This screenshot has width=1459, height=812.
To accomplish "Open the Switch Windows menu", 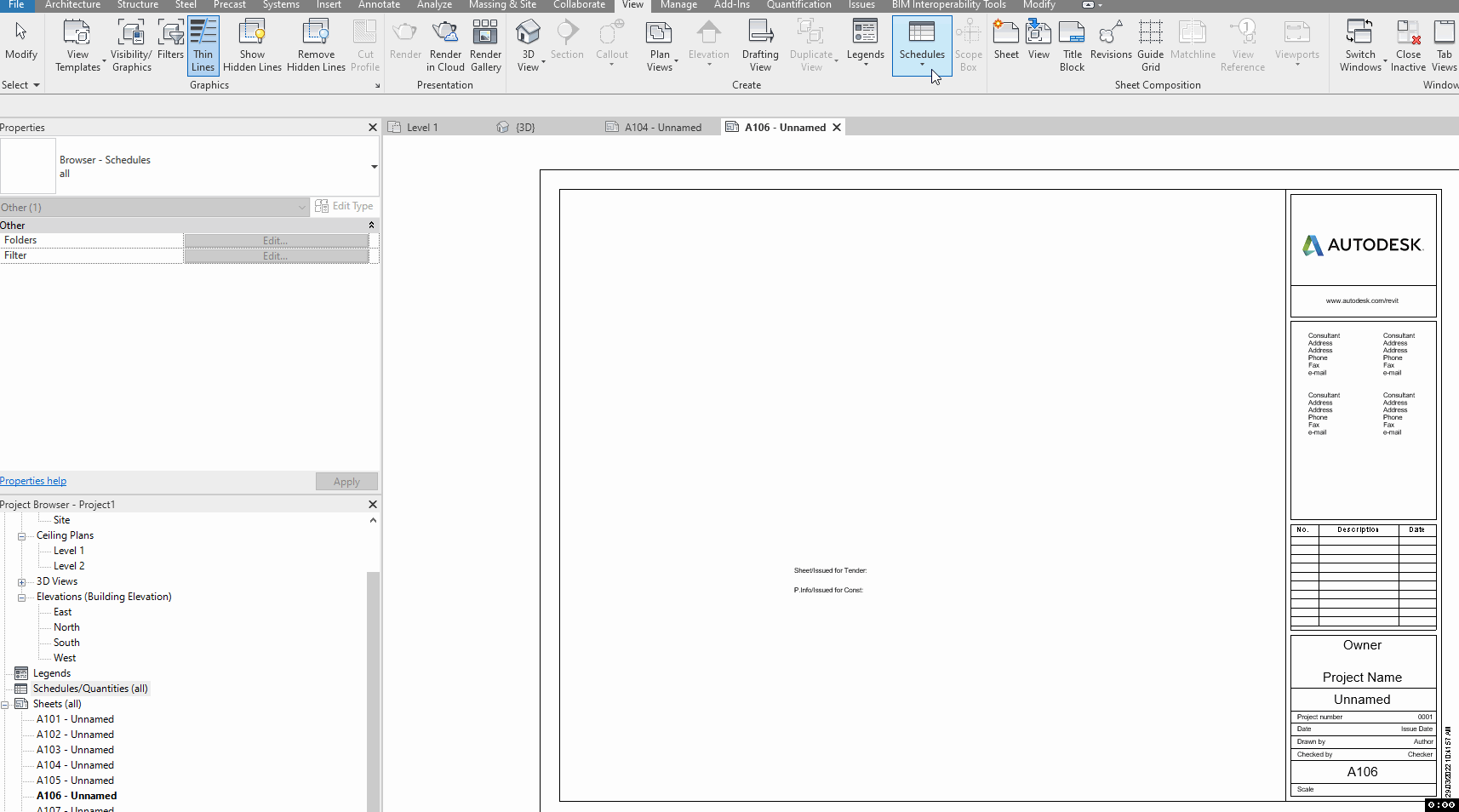I will tap(1360, 46).
